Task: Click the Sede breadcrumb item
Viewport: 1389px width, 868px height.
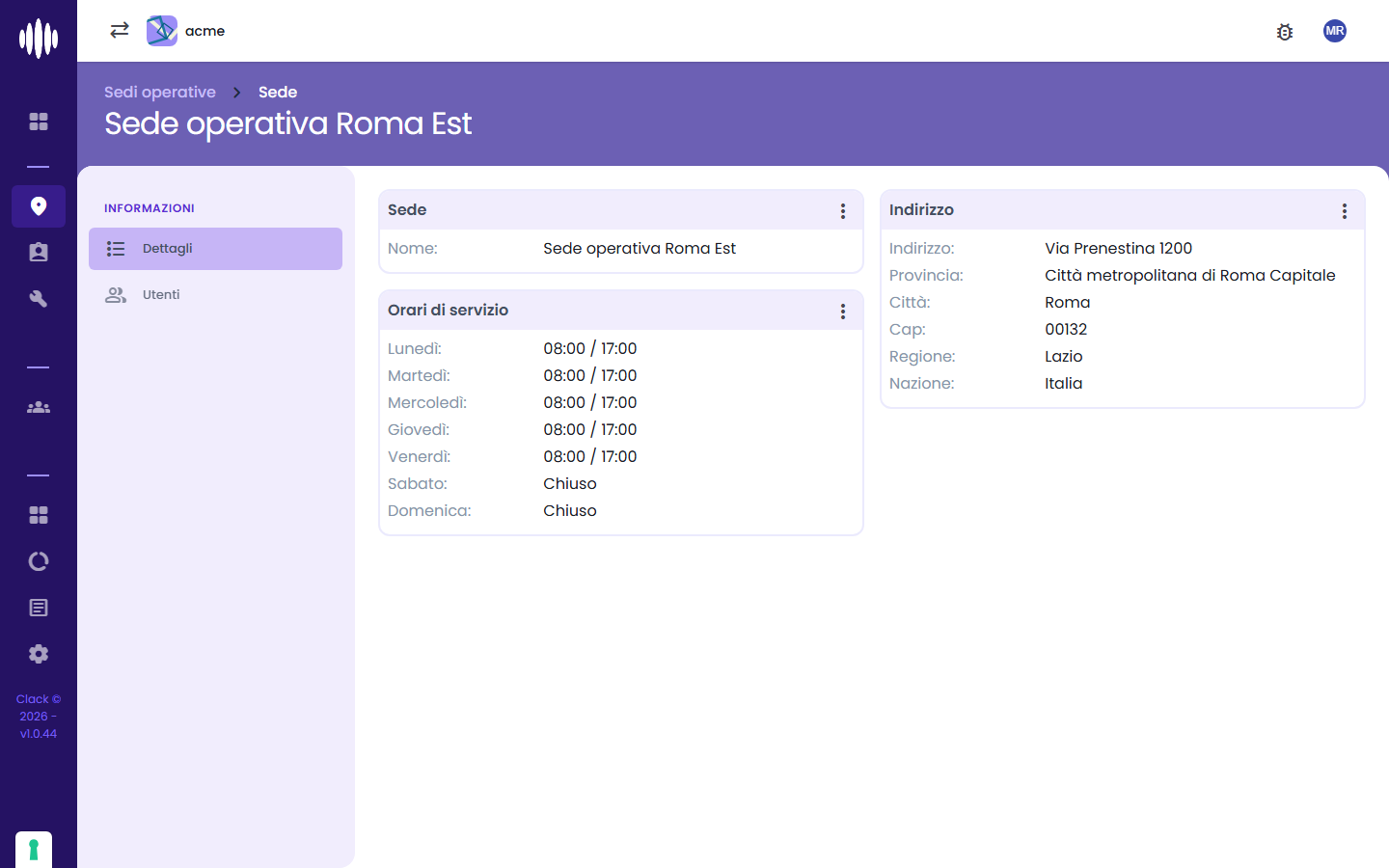Action: pyautogui.click(x=278, y=92)
